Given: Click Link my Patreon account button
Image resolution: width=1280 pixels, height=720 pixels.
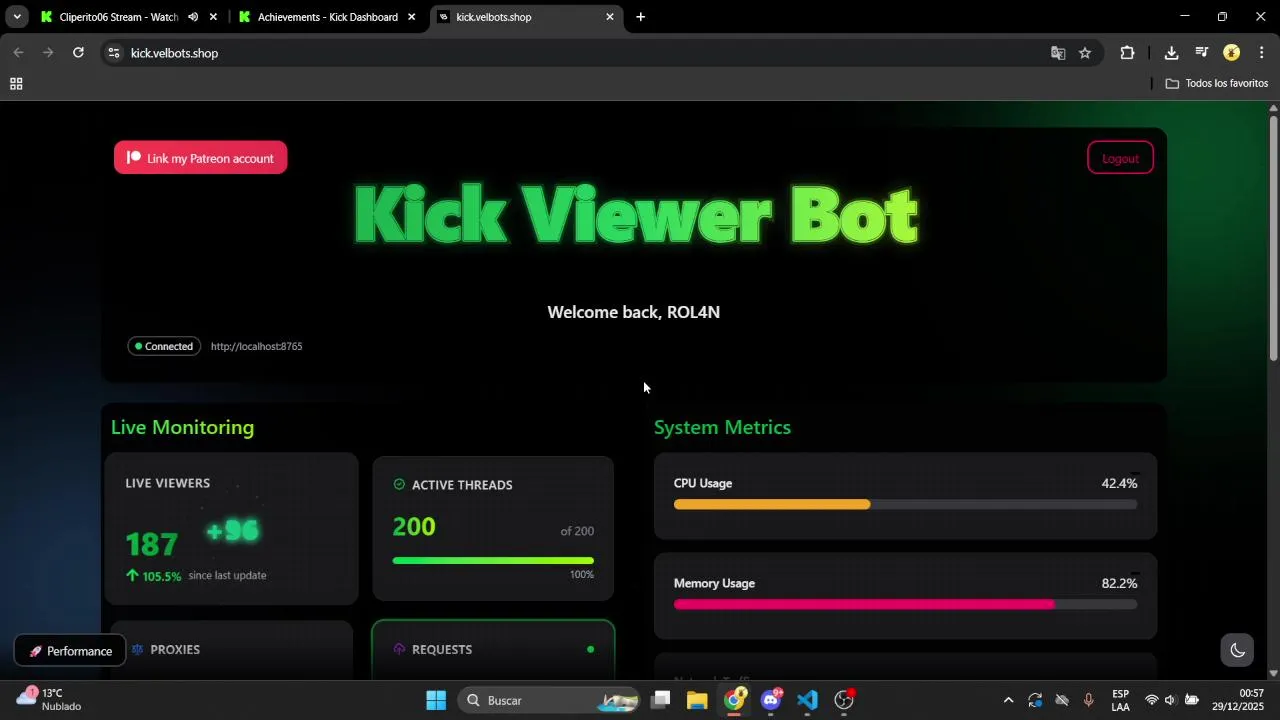Looking at the screenshot, I should tap(200, 158).
